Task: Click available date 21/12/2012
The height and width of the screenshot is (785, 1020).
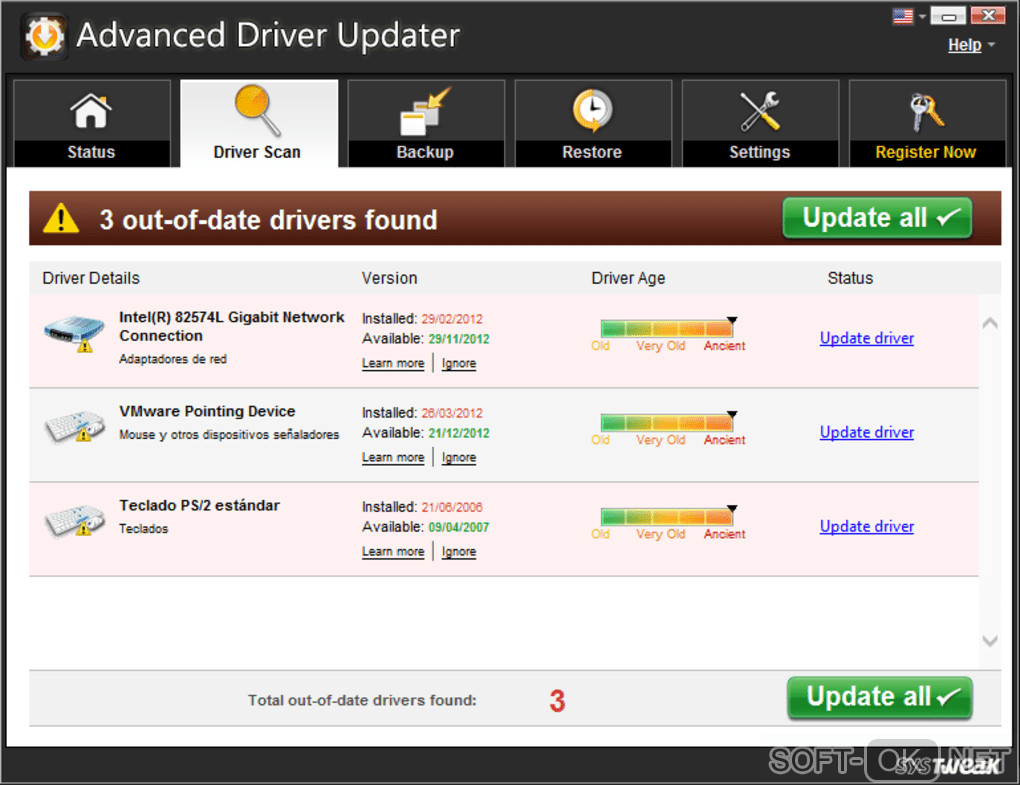Action: pyautogui.click(x=459, y=433)
